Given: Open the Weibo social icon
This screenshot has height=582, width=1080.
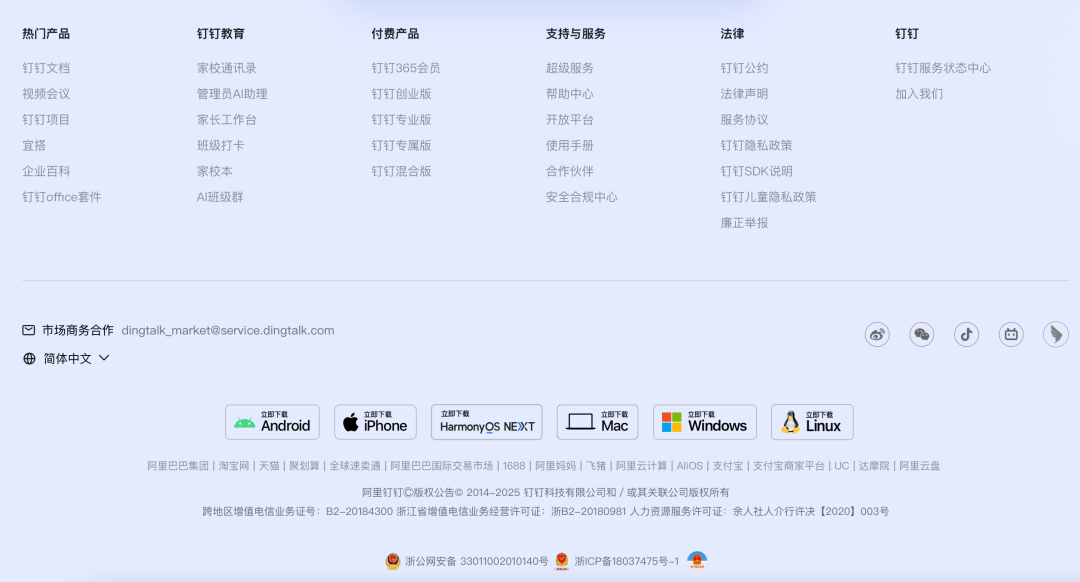Looking at the screenshot, I should pyautogui.click(x=877, y=335).
